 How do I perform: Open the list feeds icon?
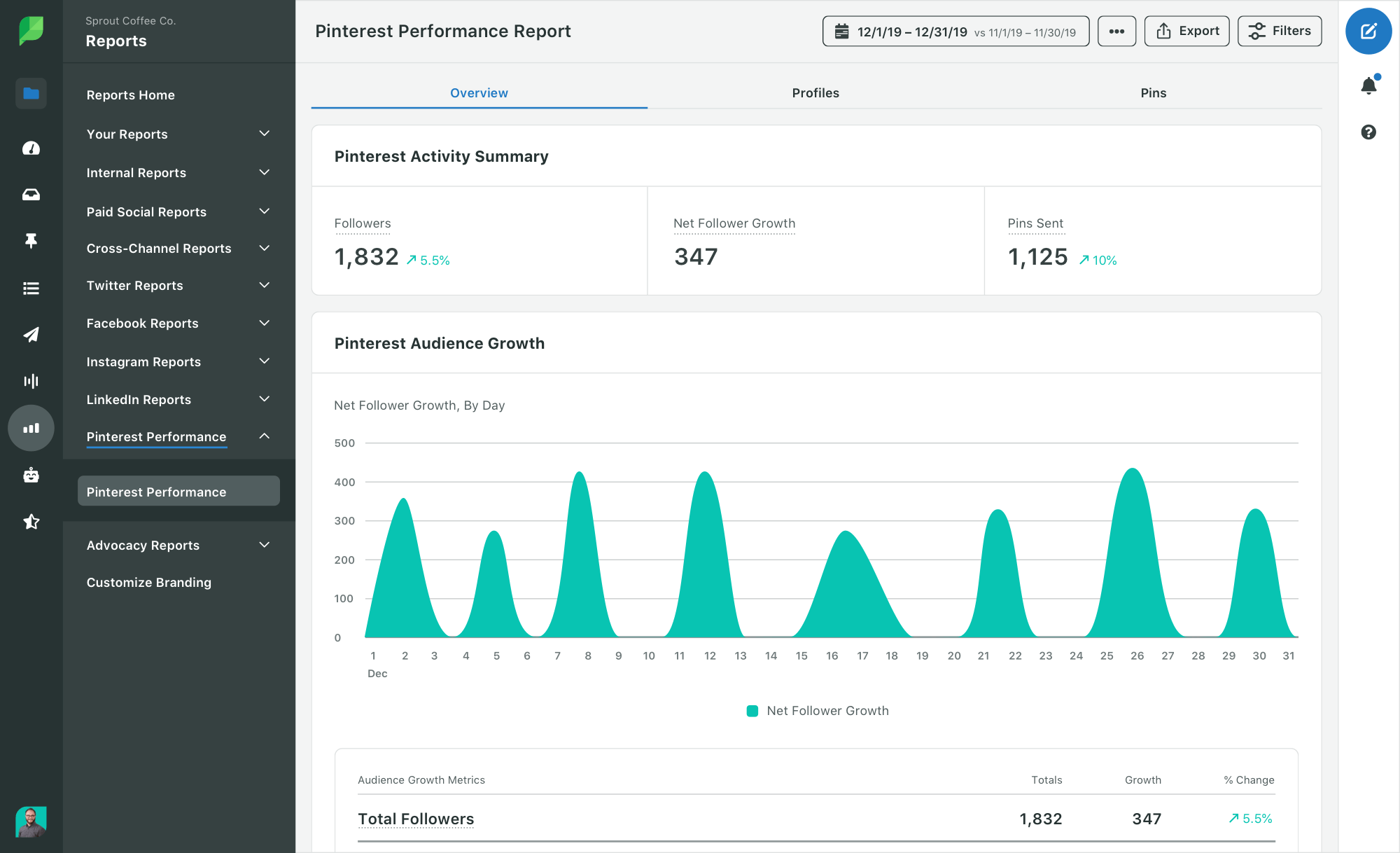coord(31,288)
